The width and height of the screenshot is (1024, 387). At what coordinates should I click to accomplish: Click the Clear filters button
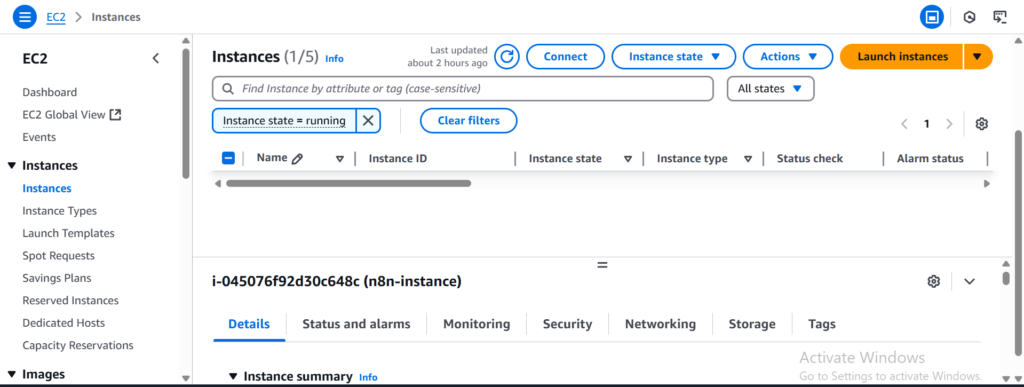tap(468, 121)
